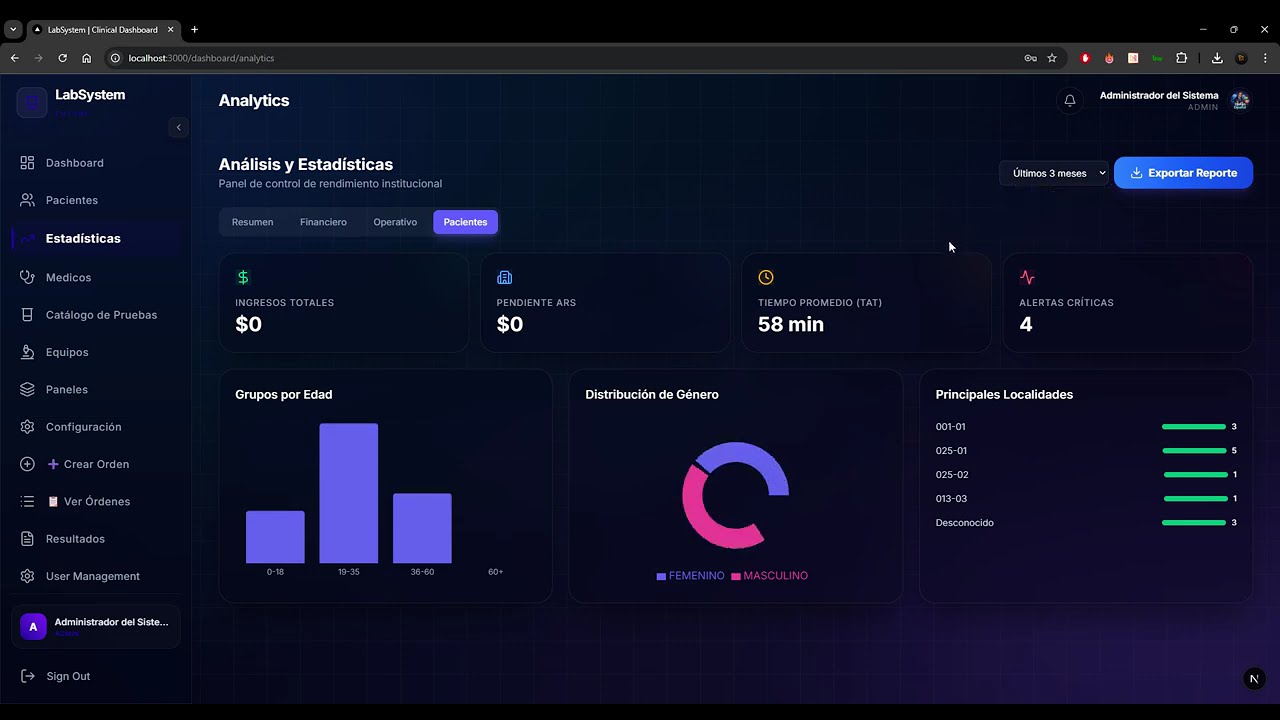Click the 013-03 locality label
This screenshot has height=720, width=1280.
pyautogui.click(x=951, y=499)
